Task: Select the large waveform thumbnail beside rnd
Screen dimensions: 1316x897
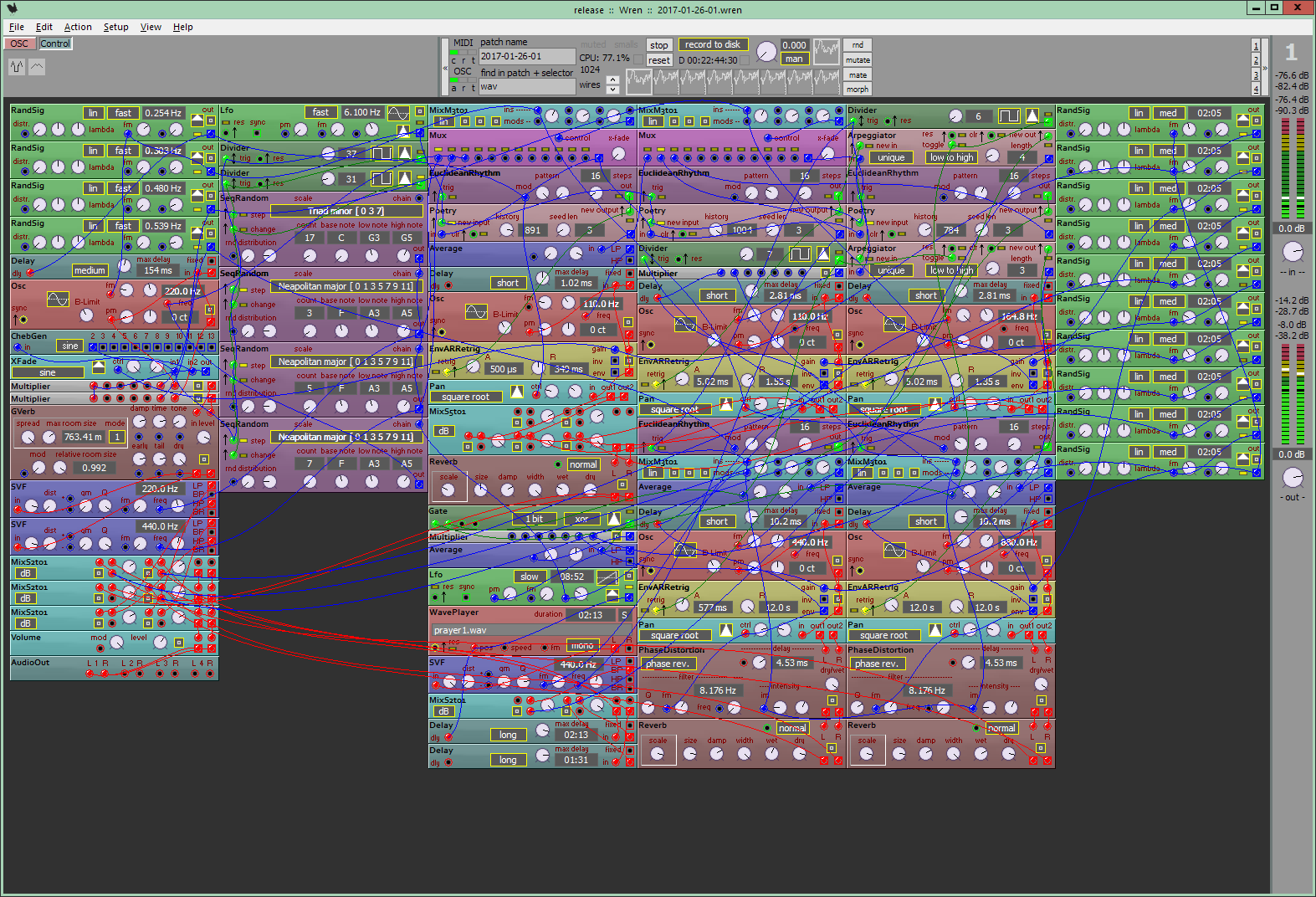Action: coord(827,52)
